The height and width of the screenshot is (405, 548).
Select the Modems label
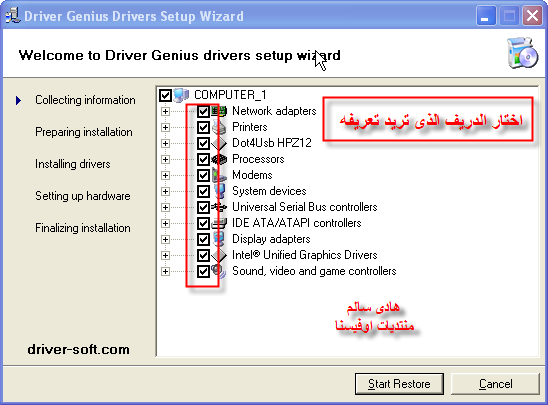coord(252,175)
